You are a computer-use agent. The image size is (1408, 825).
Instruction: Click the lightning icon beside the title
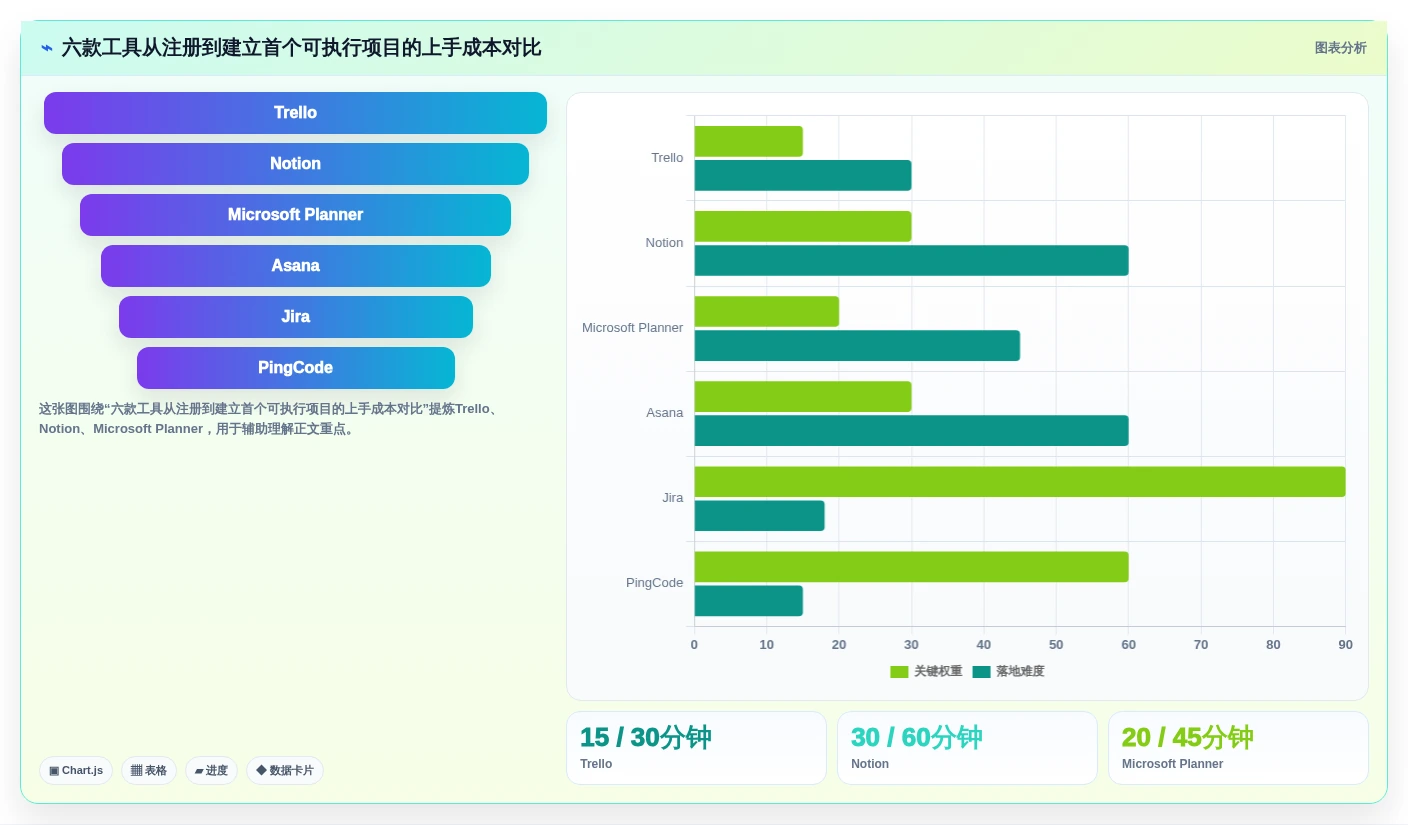click(x=47, y=48)
